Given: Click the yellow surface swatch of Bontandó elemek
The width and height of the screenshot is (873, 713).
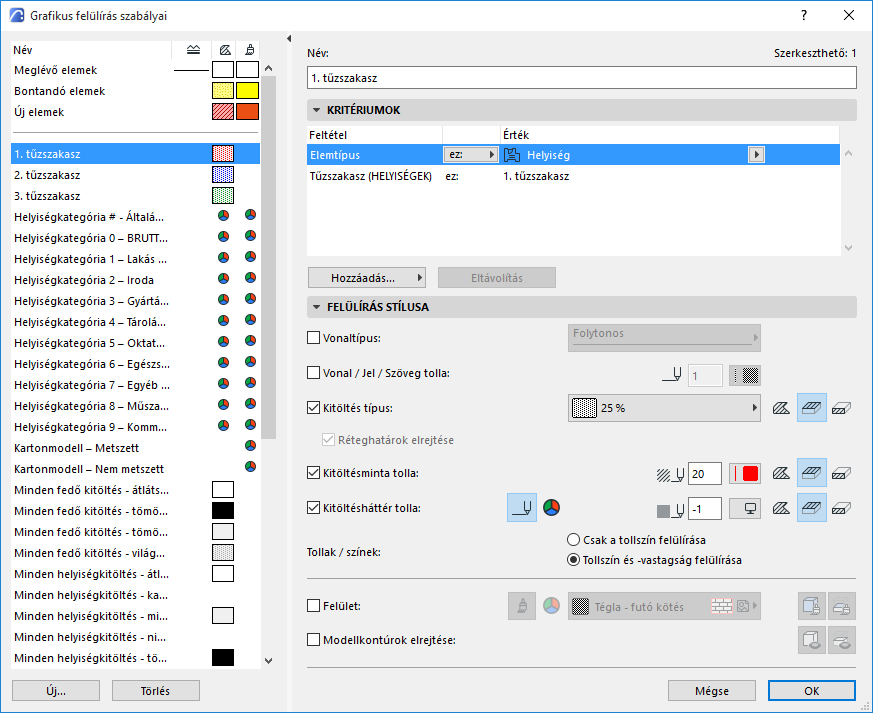Looking at the screenshot, I should (247, 90).
